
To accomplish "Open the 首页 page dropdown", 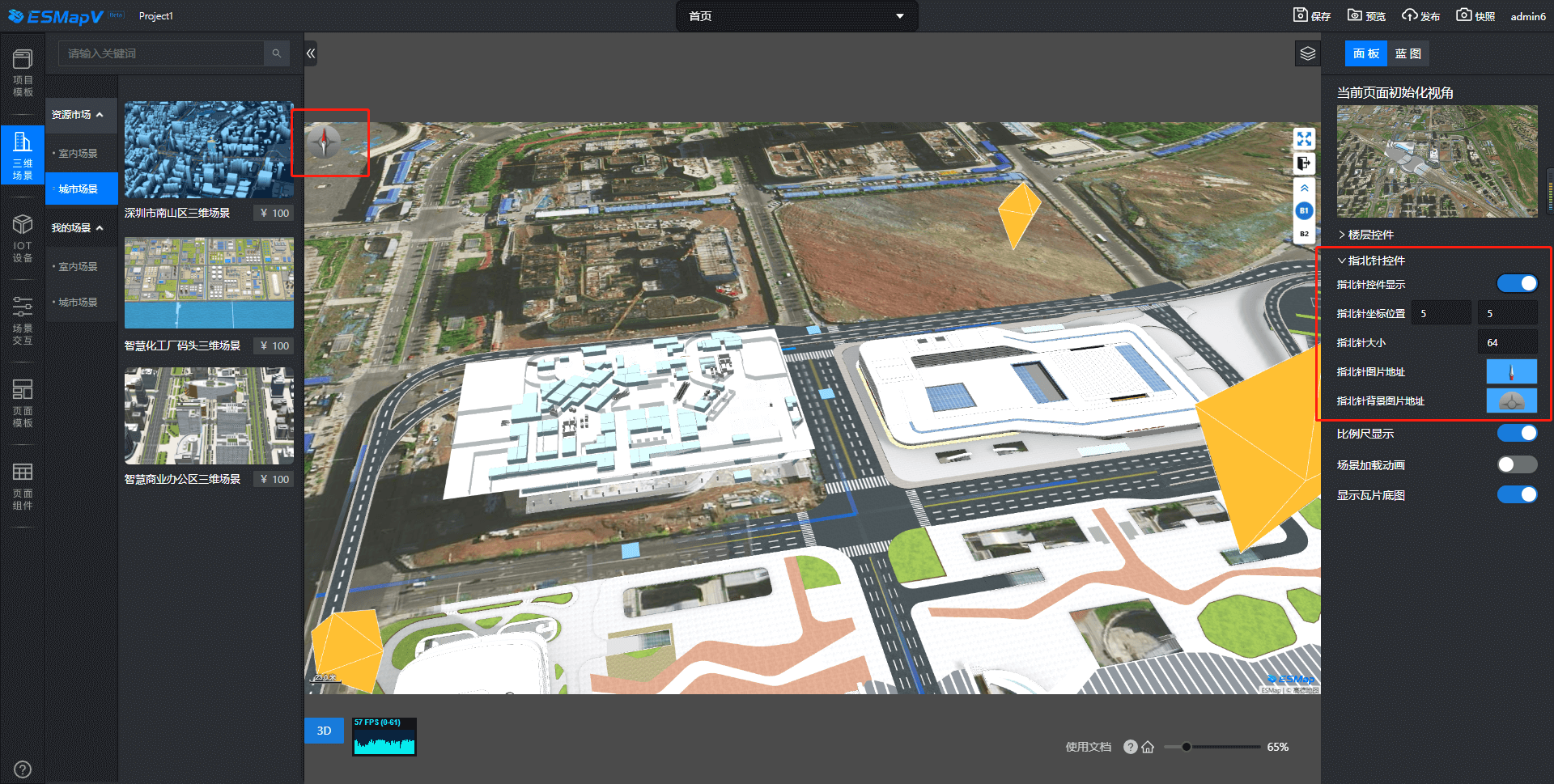I will 796,16.
